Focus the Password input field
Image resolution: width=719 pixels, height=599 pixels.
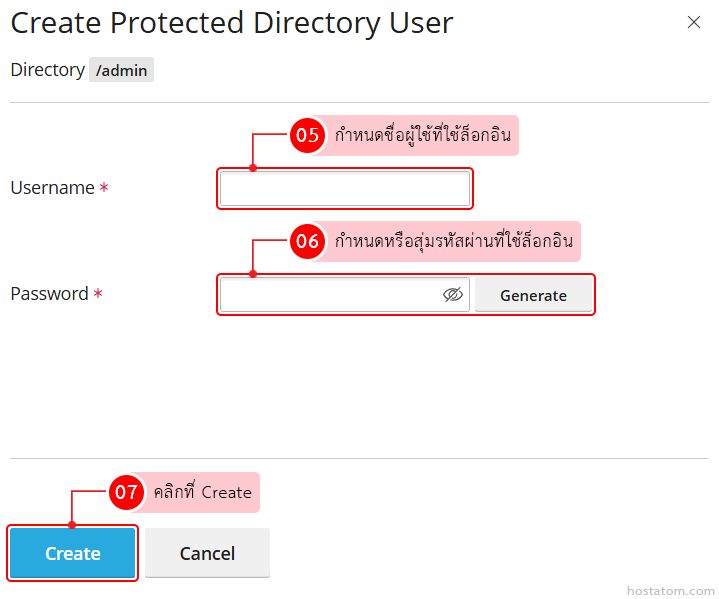(330, 295)
